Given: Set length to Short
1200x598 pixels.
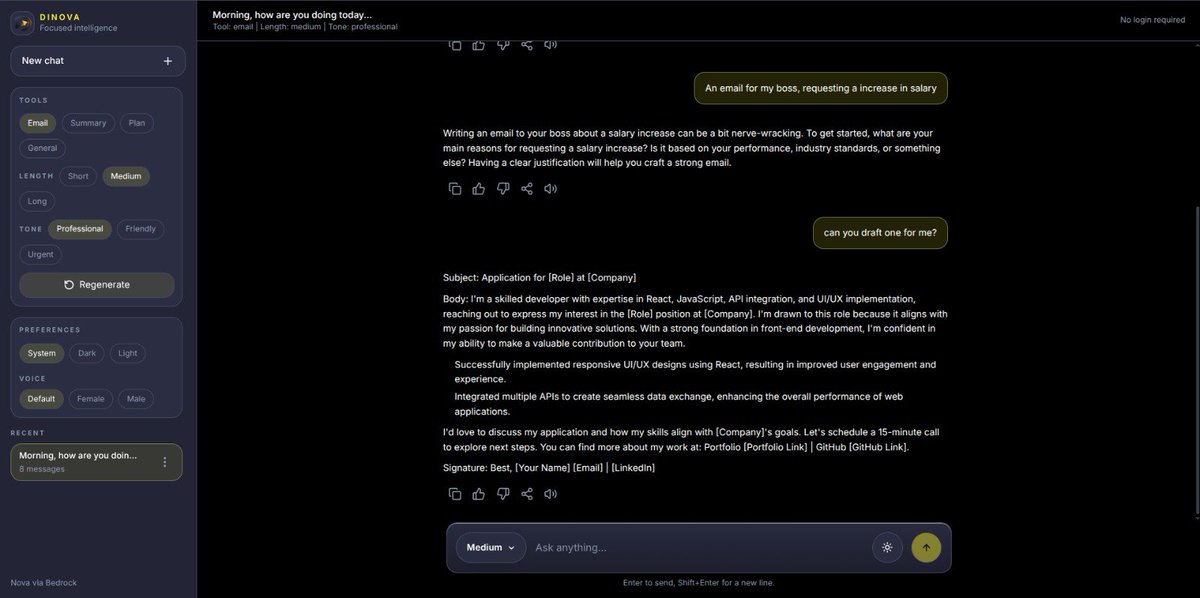Looking at the screenshot, I should (x=78, y=176).
